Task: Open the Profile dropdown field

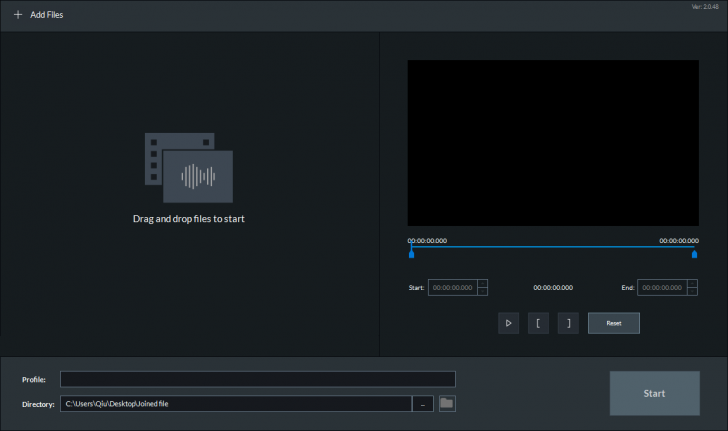Action: pyautogui.click(x=258, y=379)
